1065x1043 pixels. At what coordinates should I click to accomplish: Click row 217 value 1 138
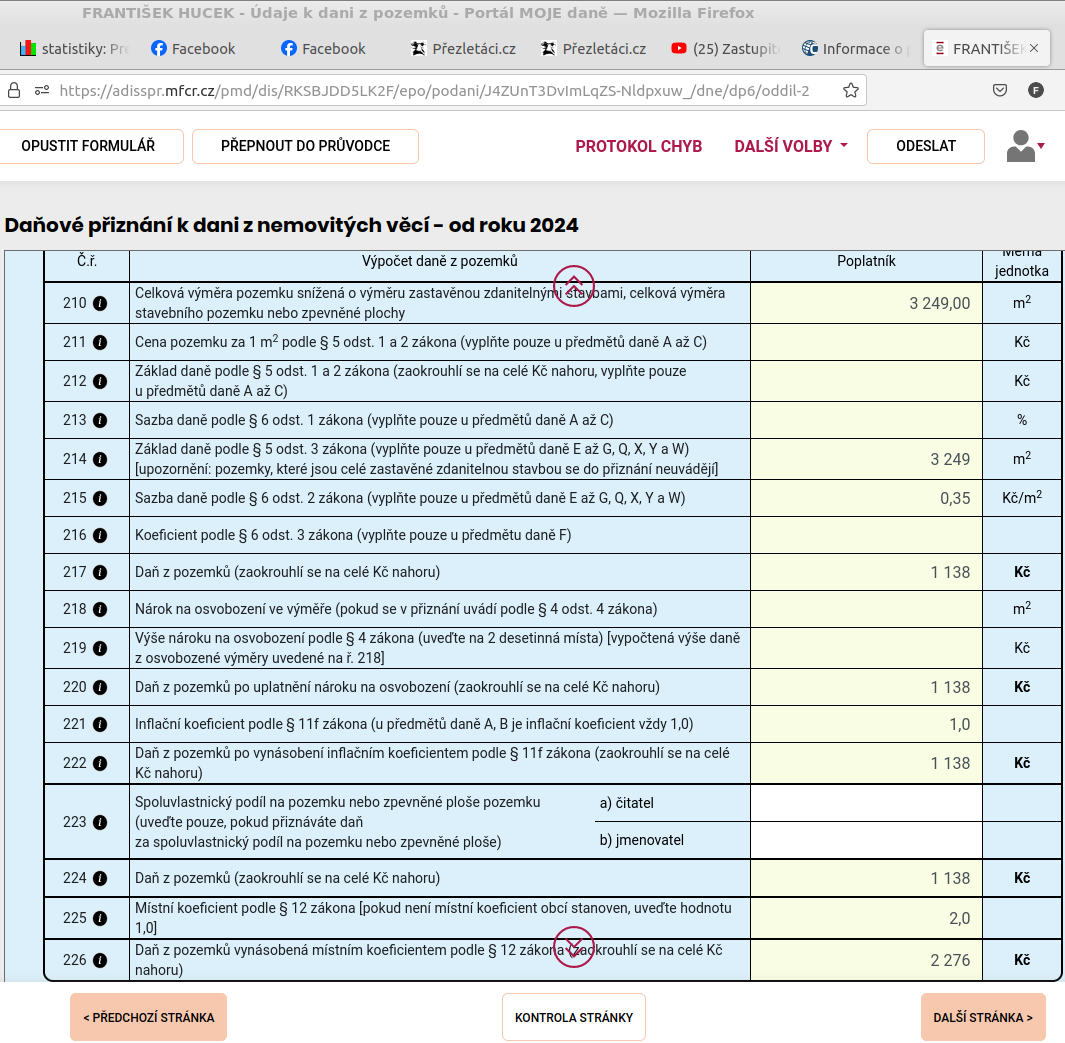pyautogui.click(x=866, y=572)
